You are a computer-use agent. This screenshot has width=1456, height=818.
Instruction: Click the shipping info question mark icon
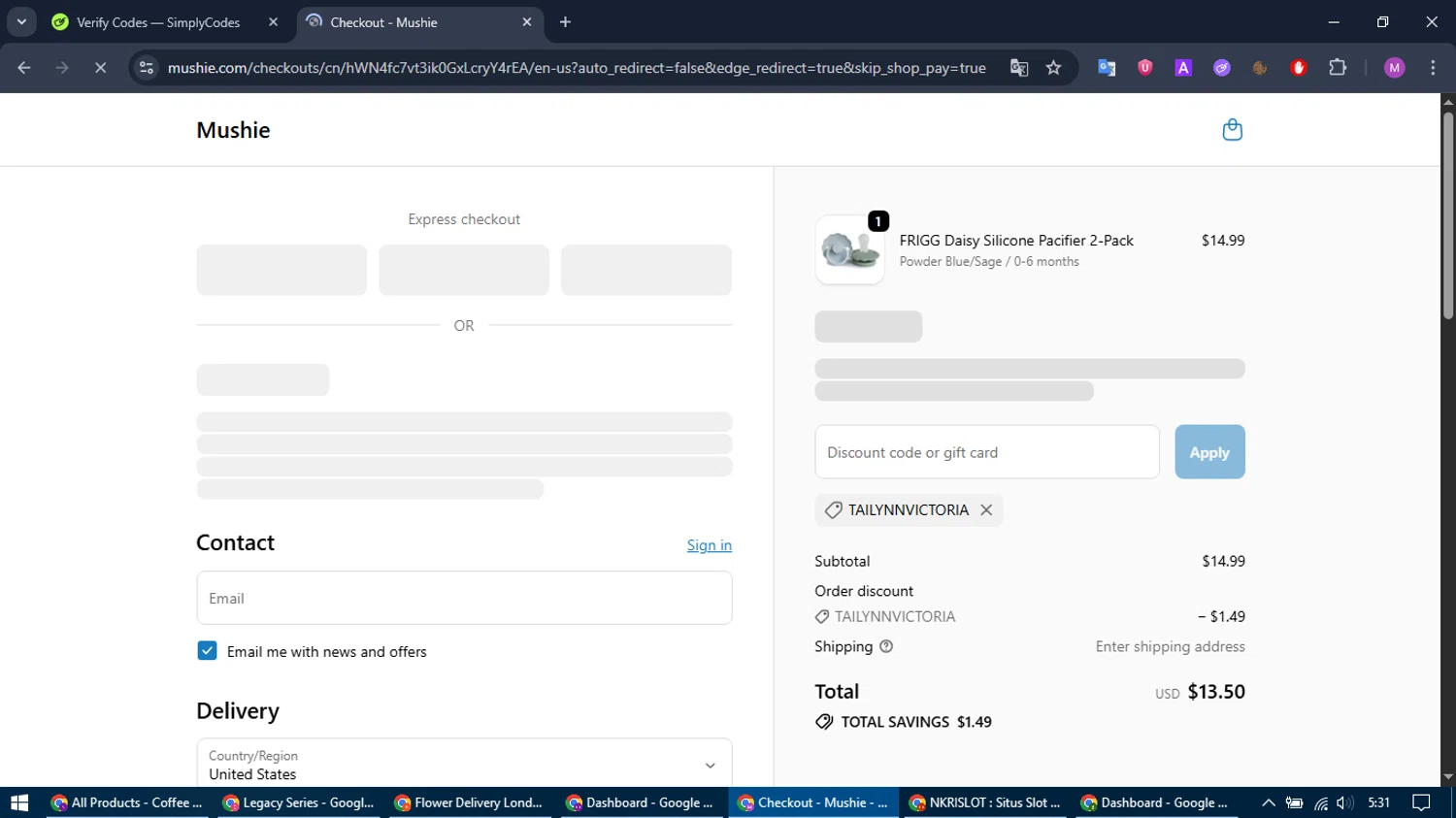(x=886, y=646)
